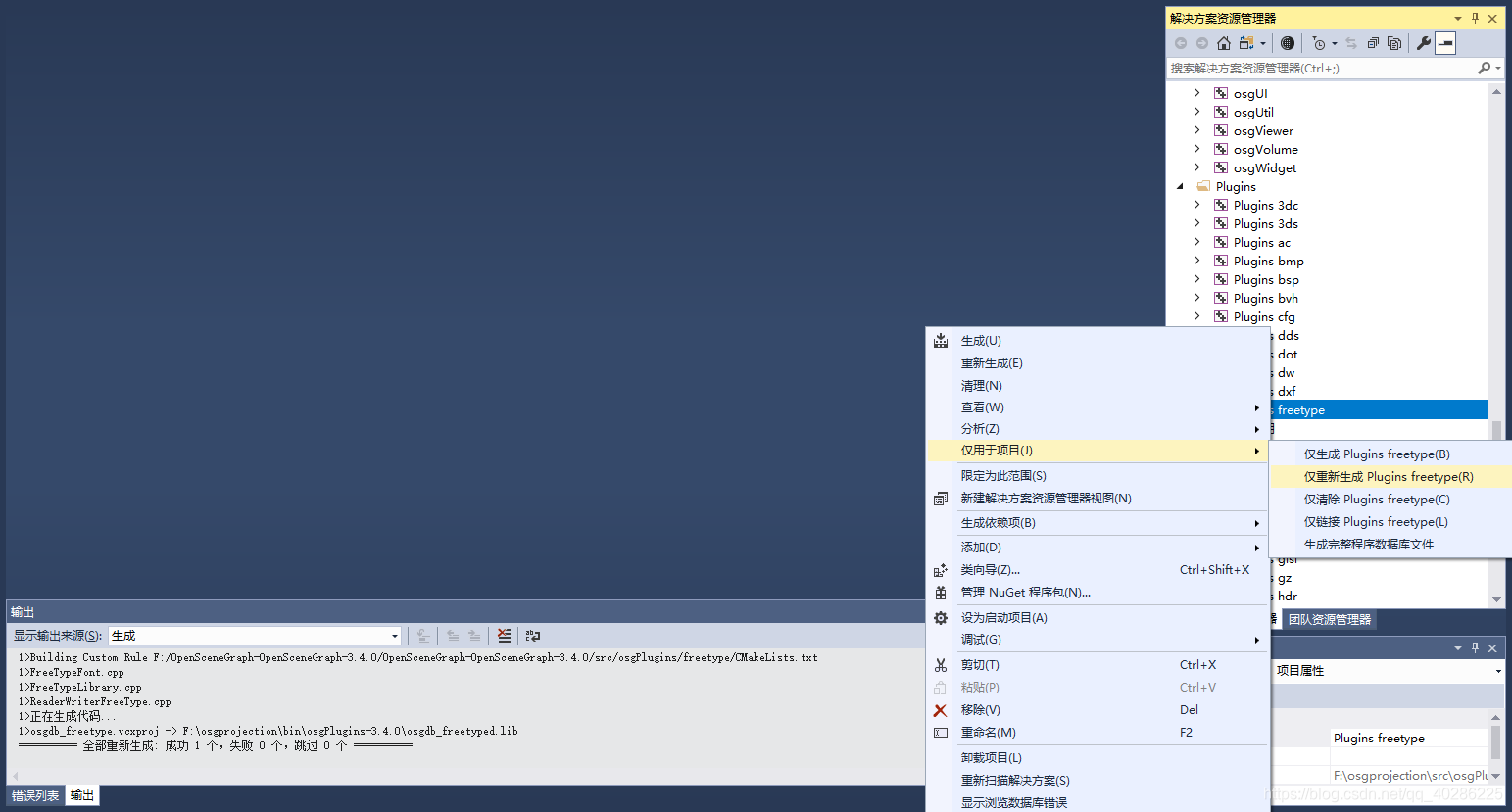Image resolution: width=1512 pixels, height=812 pixels.
Task: Switch to the 错误列表 error list tab
Action: (35, 795)
